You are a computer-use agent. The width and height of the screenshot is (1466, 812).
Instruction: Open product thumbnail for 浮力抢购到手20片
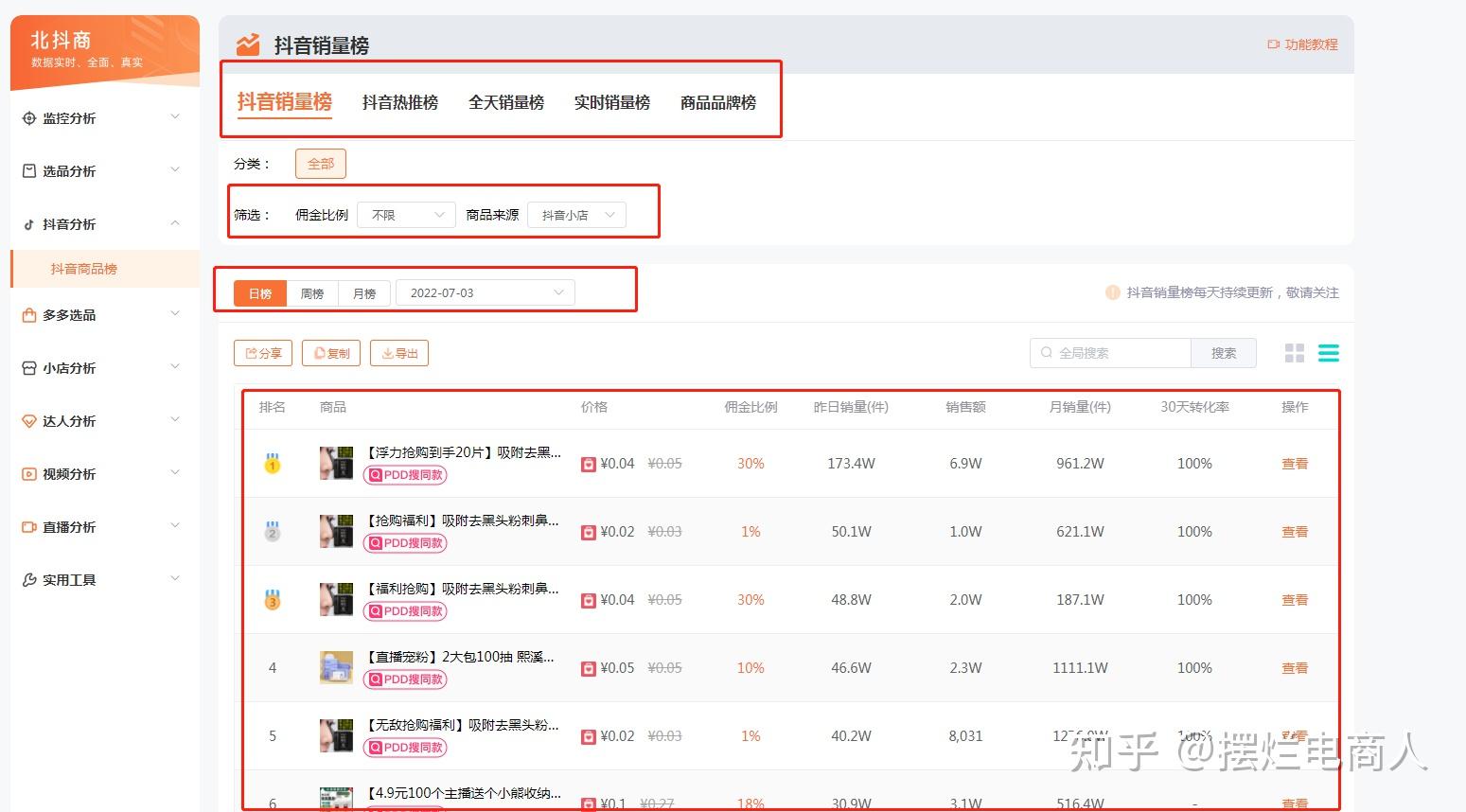pos(336,464)
